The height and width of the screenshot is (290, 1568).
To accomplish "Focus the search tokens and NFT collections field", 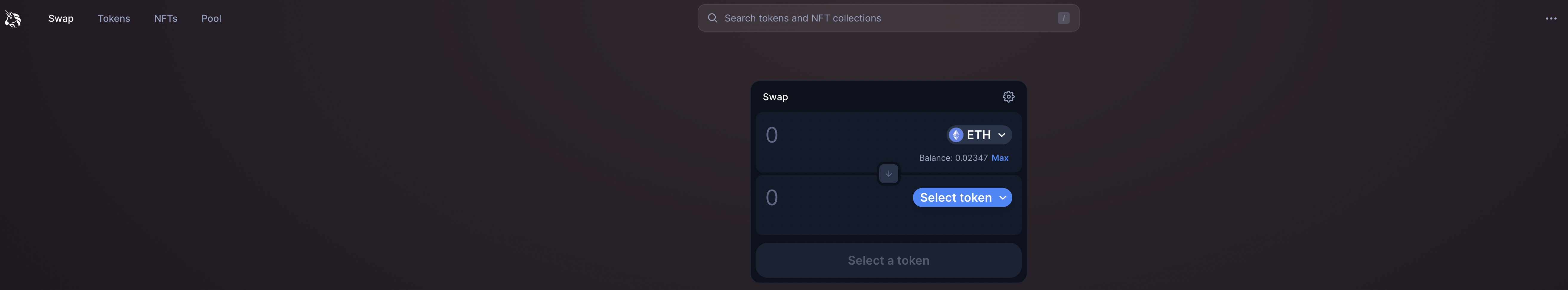I will tap(888, 18).
